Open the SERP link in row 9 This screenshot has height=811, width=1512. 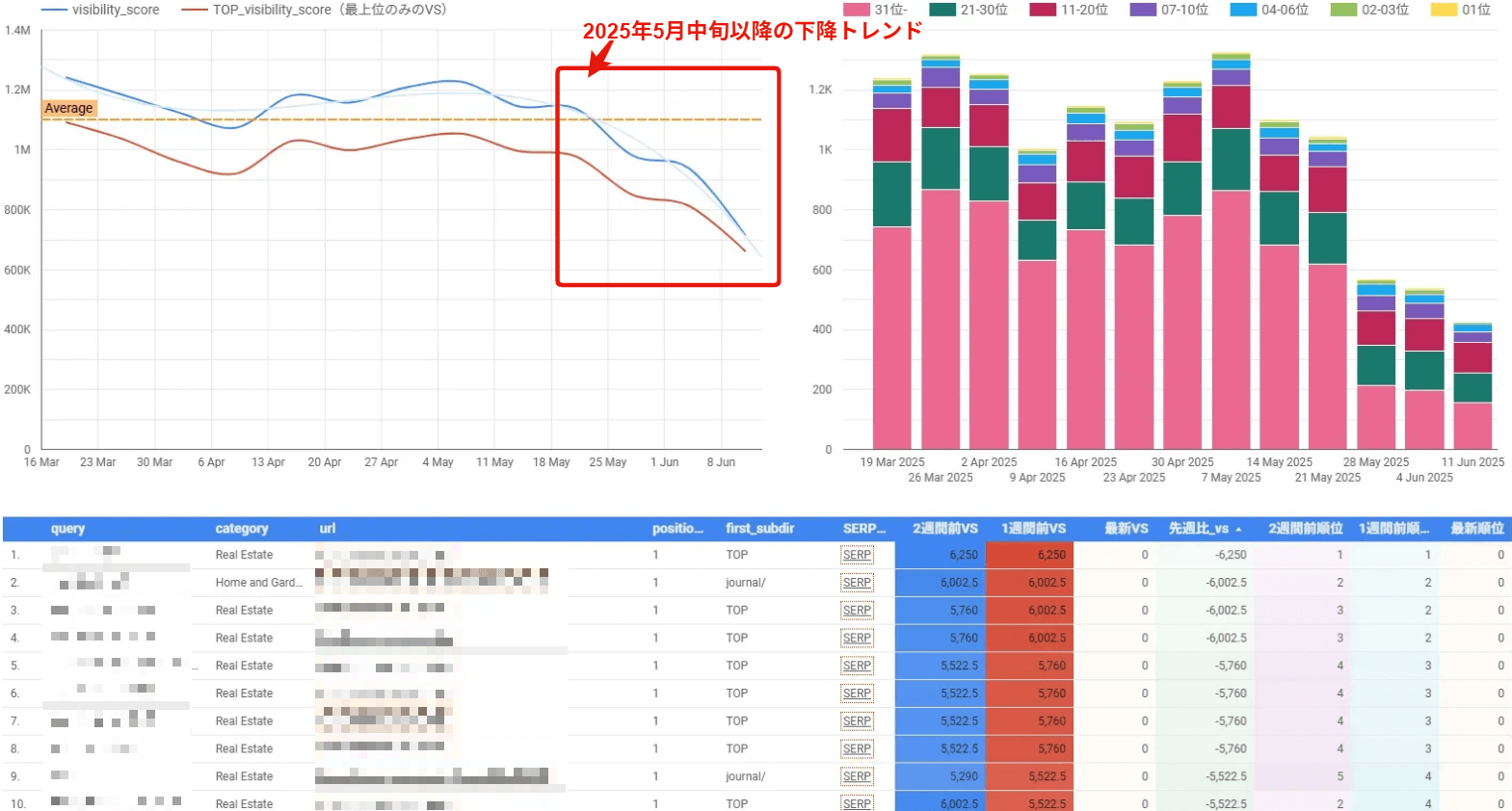click(x=857, y=776)
